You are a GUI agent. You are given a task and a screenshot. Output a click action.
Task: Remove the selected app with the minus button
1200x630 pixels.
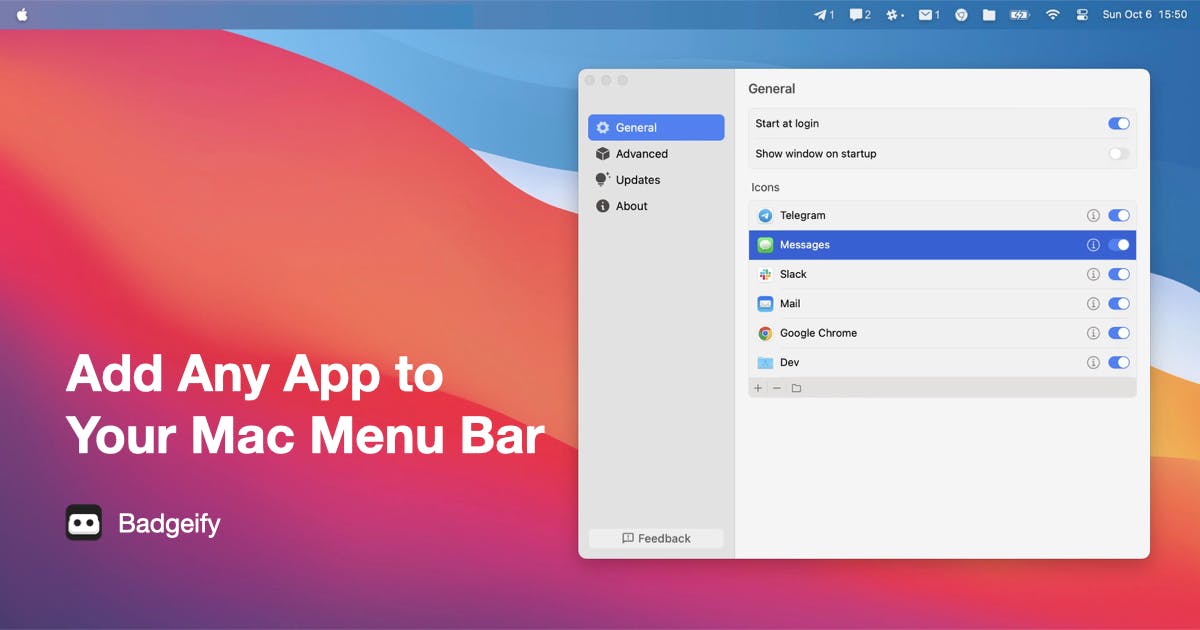click(x=777, y=388)
